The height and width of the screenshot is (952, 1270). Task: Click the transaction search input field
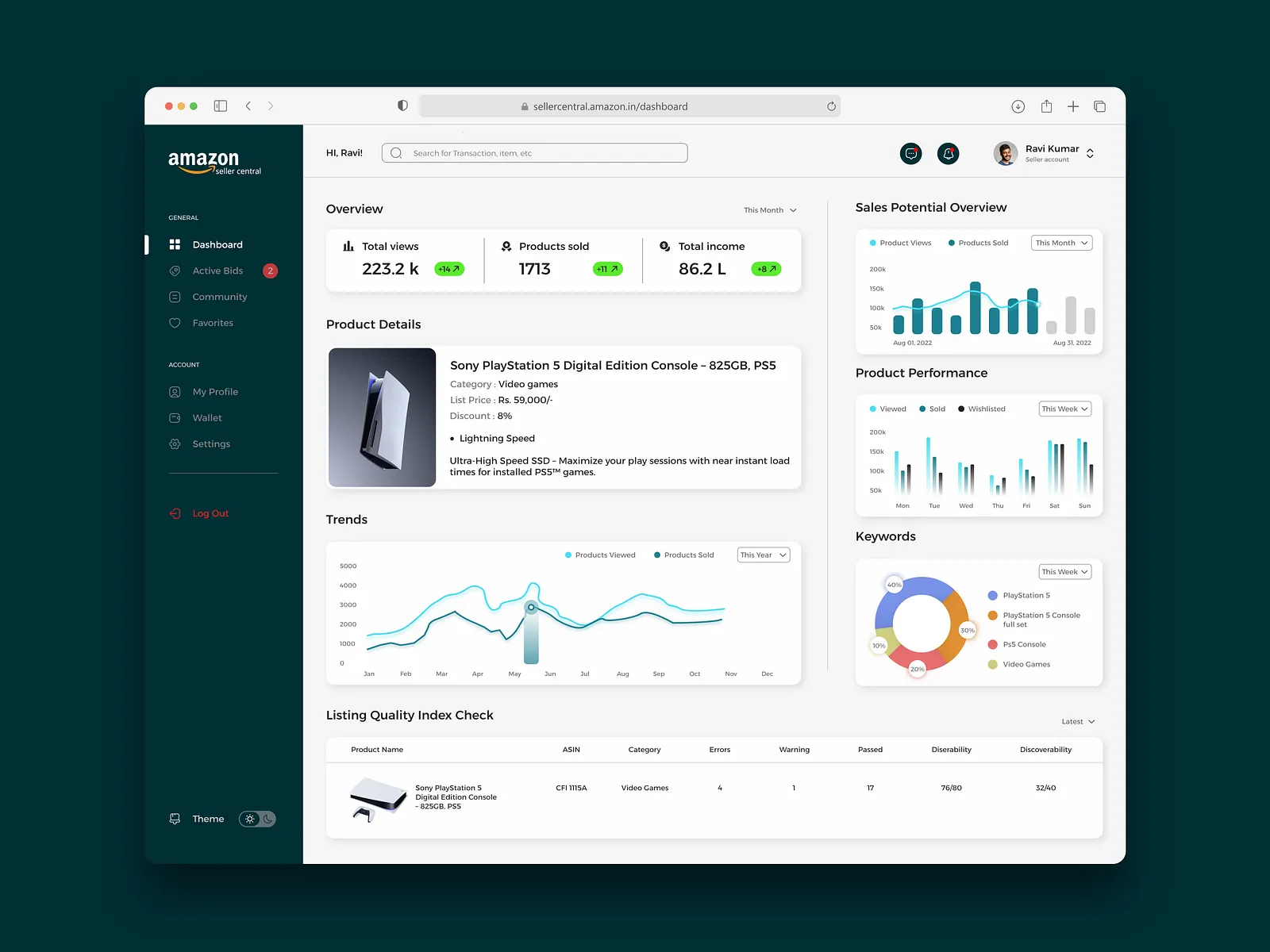point(534,153)
